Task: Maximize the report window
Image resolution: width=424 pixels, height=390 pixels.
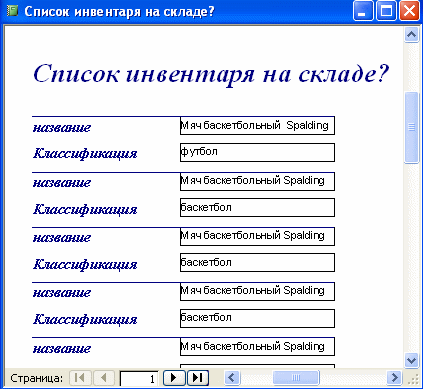Action: pos(386,11)
